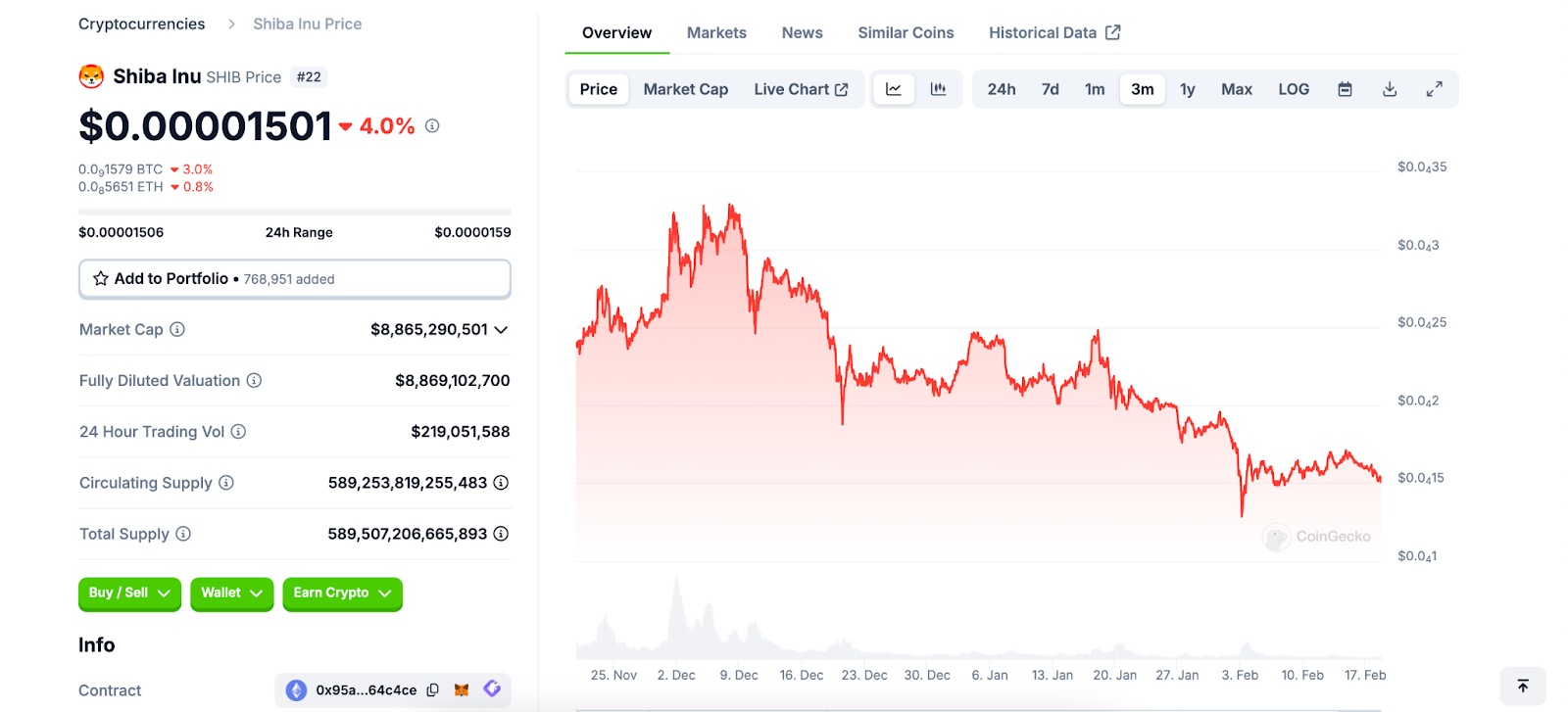This screenshot has width=1568, height=712.
Task: Open info icon next to Circulating Supply label
Action: coord(226,482)
